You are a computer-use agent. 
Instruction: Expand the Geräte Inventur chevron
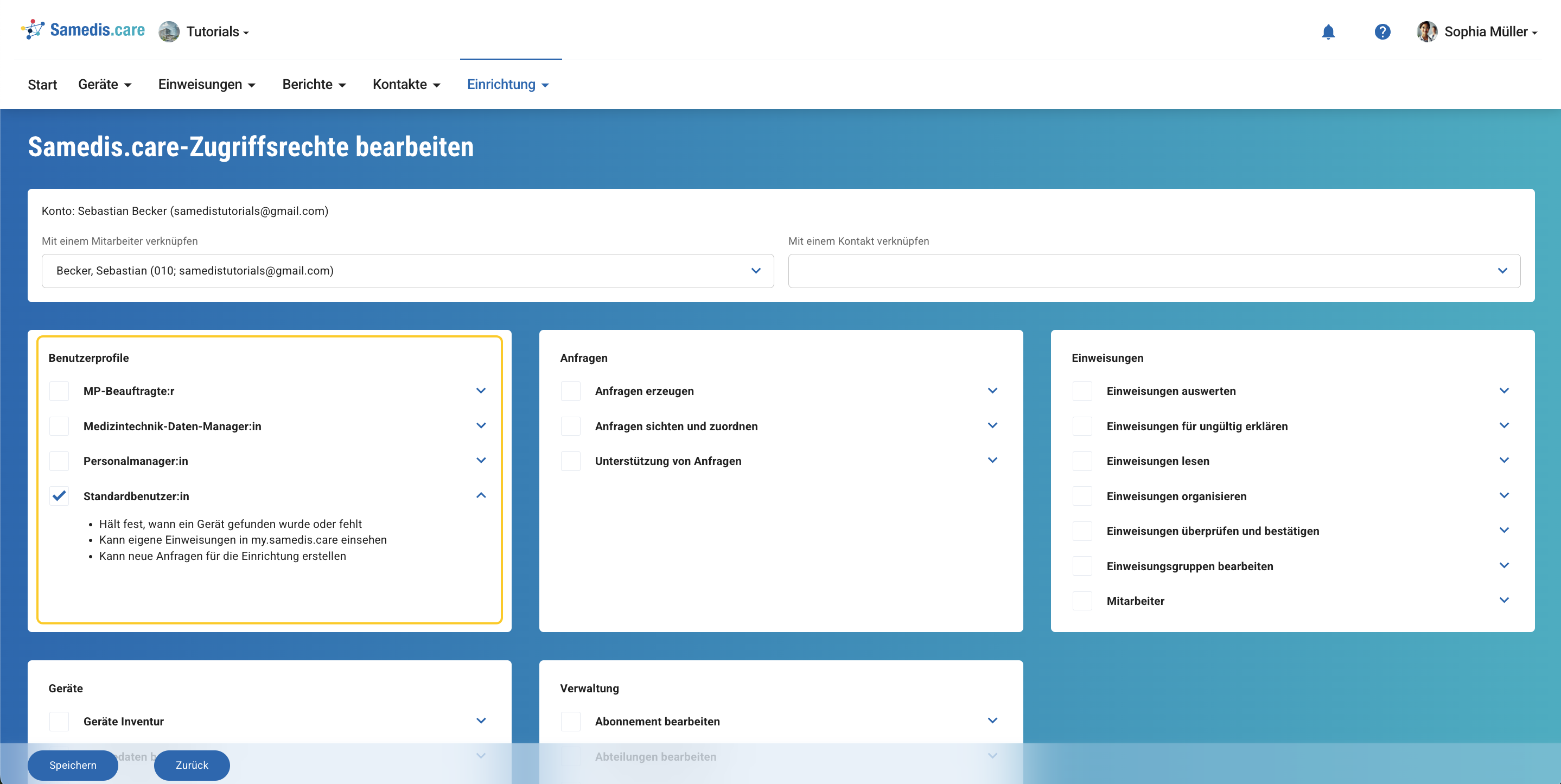[481, 721]
